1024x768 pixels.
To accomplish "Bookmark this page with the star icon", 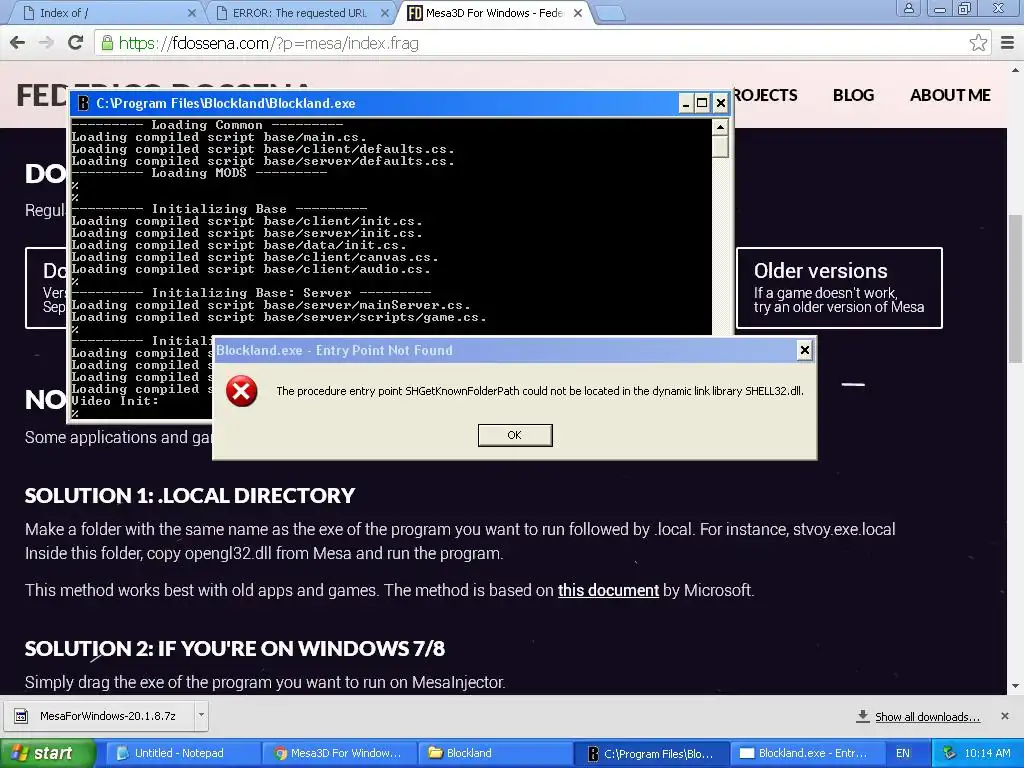I will 978,43.
